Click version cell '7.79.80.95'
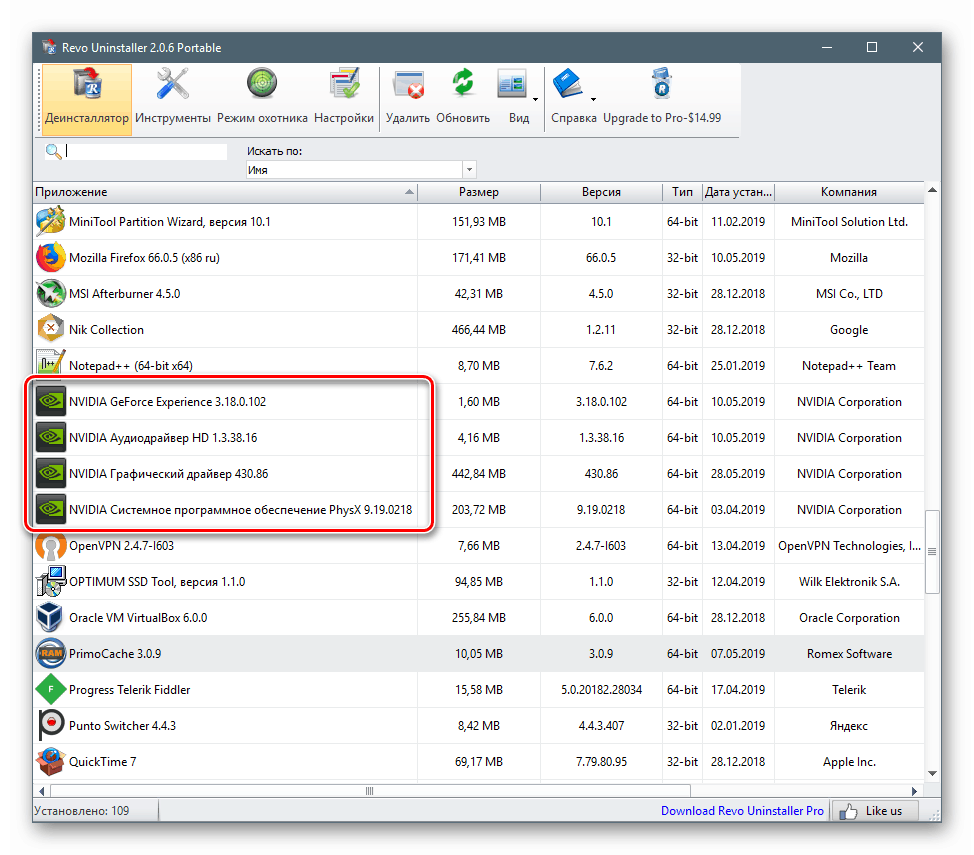This screenshot has height=855, width=974. pos(601,762)
